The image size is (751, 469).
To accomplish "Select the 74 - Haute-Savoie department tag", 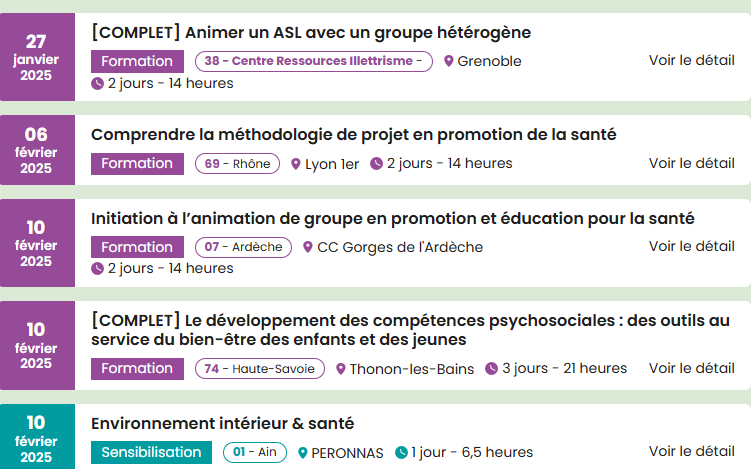I will pyautogui.click(x=260, y=369).
